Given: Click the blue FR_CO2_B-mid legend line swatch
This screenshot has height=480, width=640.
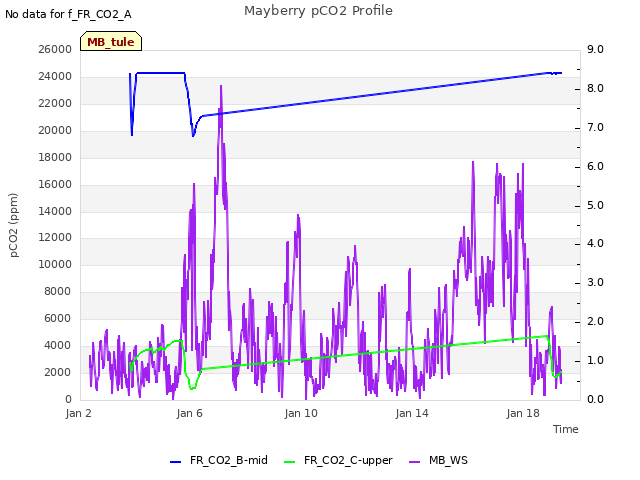Looking at the screenshot, I should tap(176, 462).
